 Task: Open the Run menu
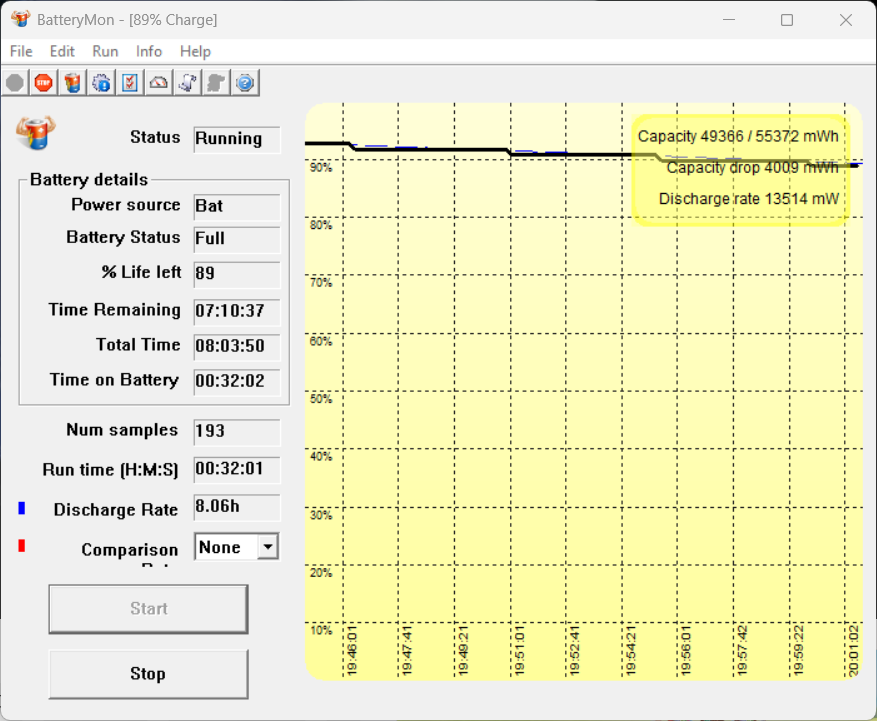(105, 51)
